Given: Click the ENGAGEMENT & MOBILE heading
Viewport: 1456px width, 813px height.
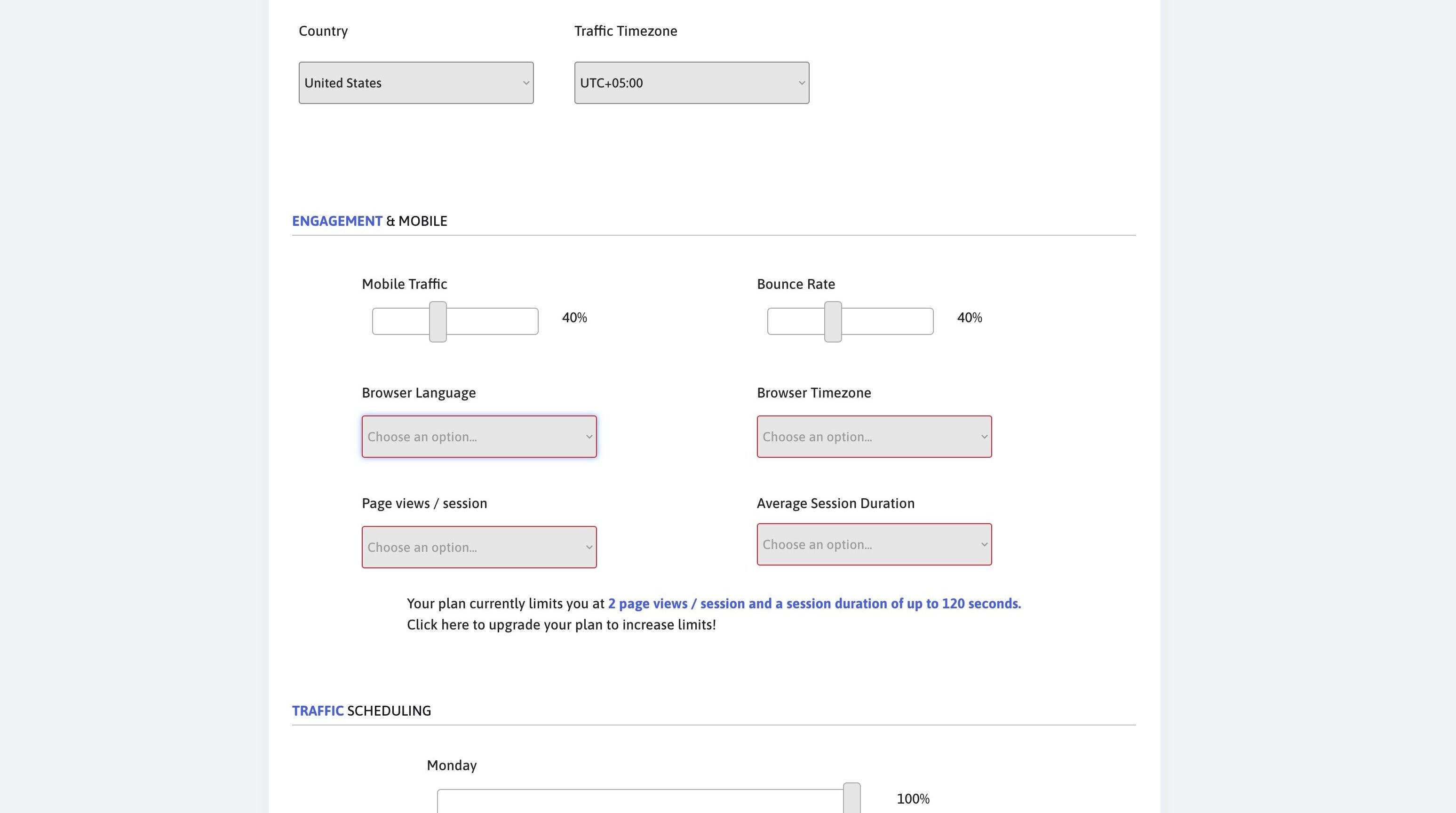Looking at the screenshot, I should point(370,221).
